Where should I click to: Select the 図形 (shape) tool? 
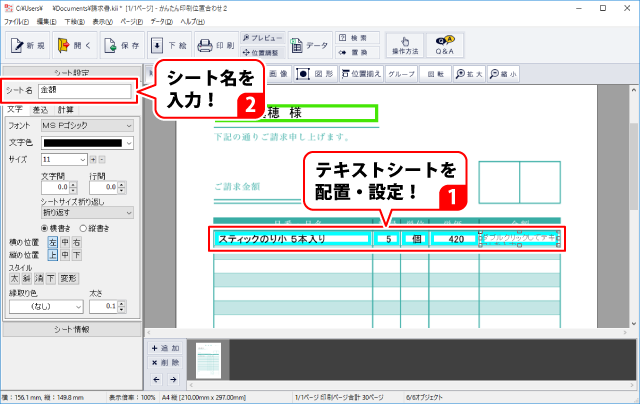coord(315,74)
